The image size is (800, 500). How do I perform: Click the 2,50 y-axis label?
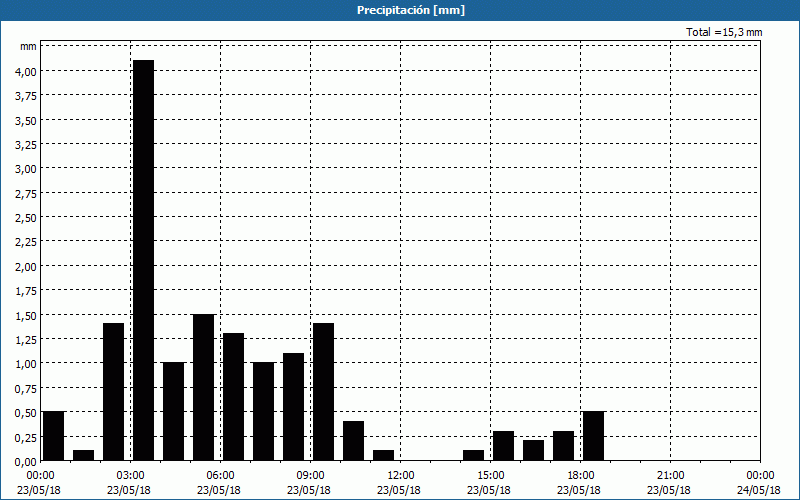coord(26,218)
